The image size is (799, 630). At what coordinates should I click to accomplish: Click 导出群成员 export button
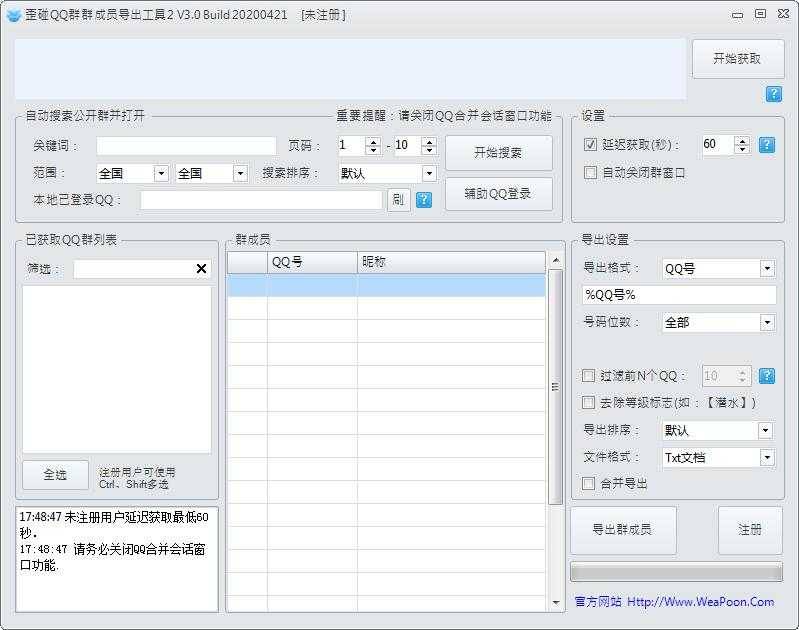(623, 530)
